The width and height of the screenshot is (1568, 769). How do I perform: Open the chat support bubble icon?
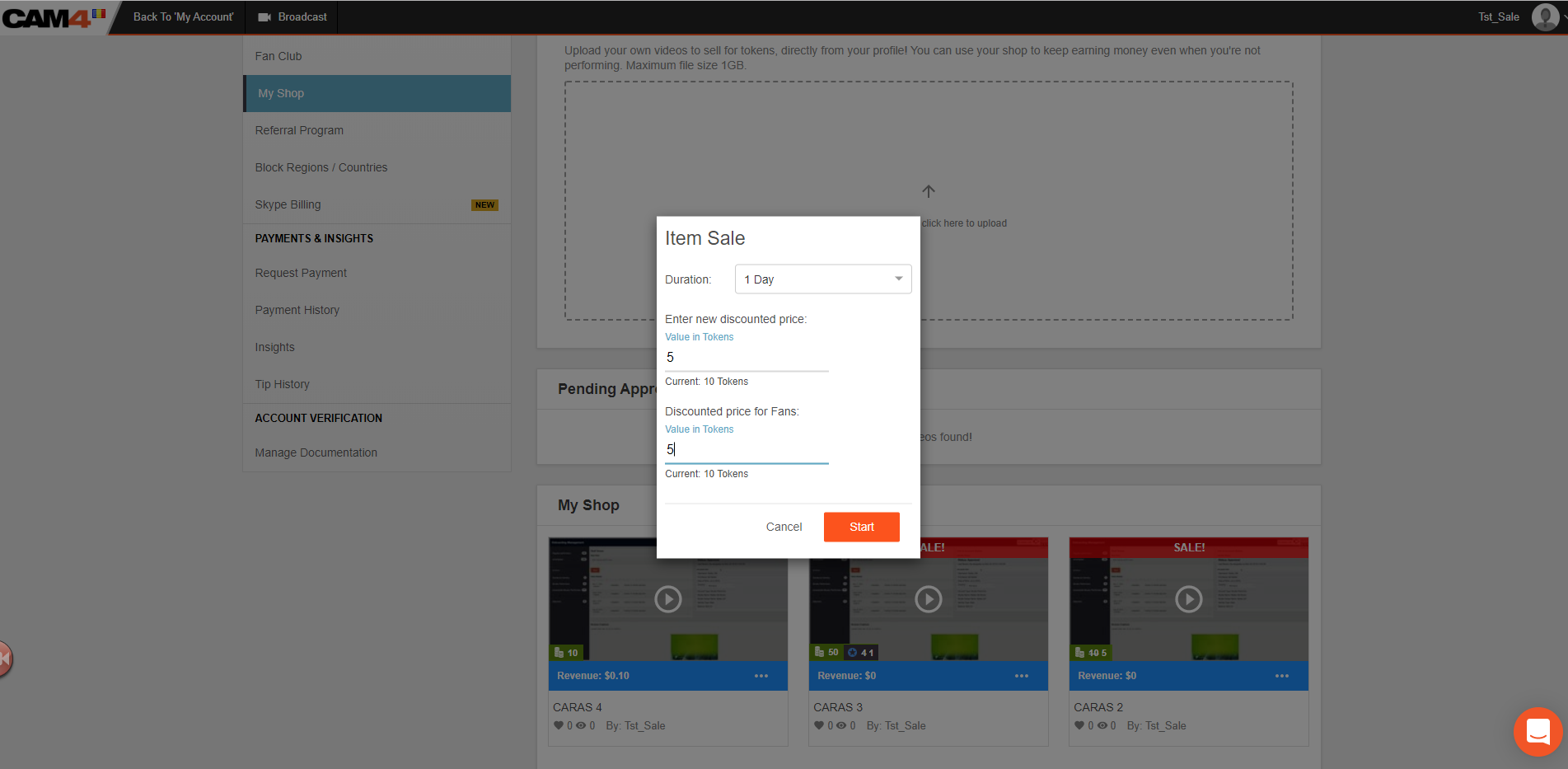(x=1538, y=731)
